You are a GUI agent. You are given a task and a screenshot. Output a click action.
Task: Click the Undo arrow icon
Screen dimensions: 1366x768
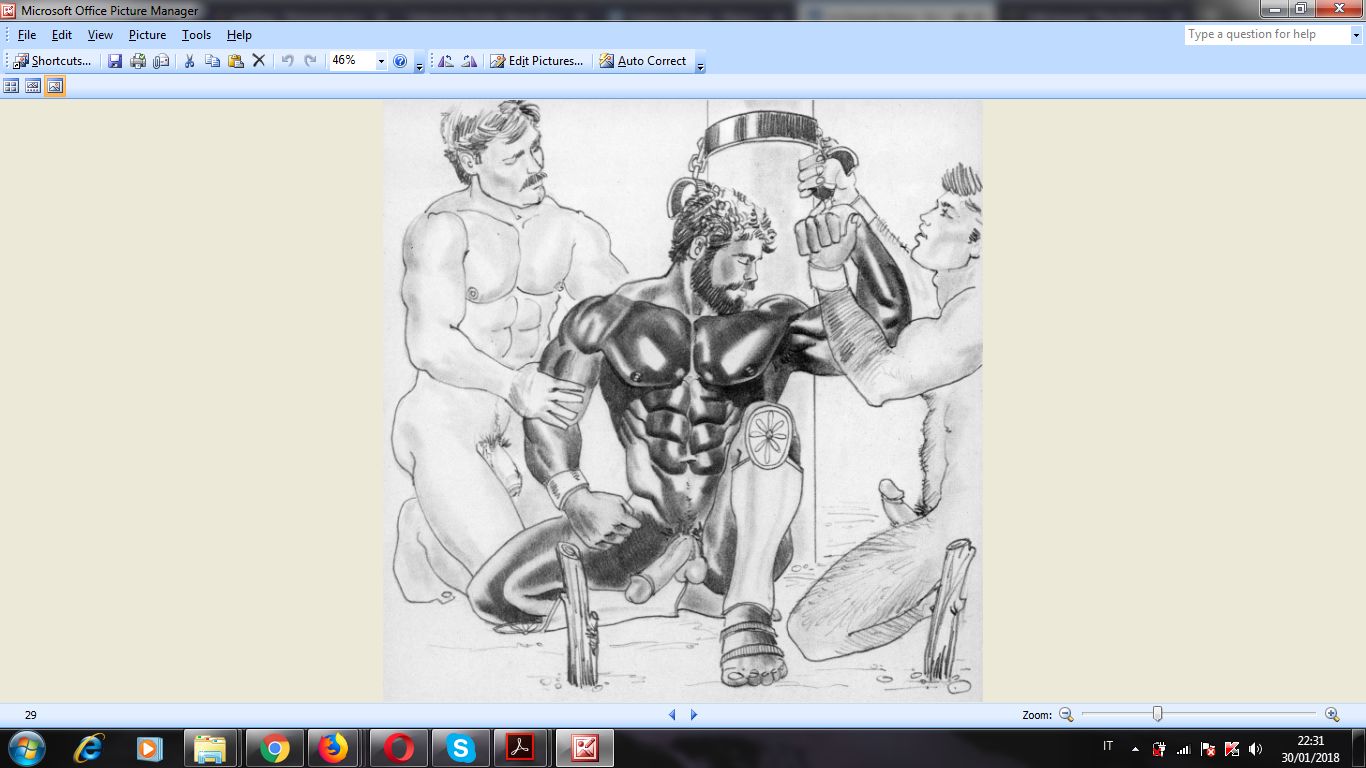pos(287,61)
